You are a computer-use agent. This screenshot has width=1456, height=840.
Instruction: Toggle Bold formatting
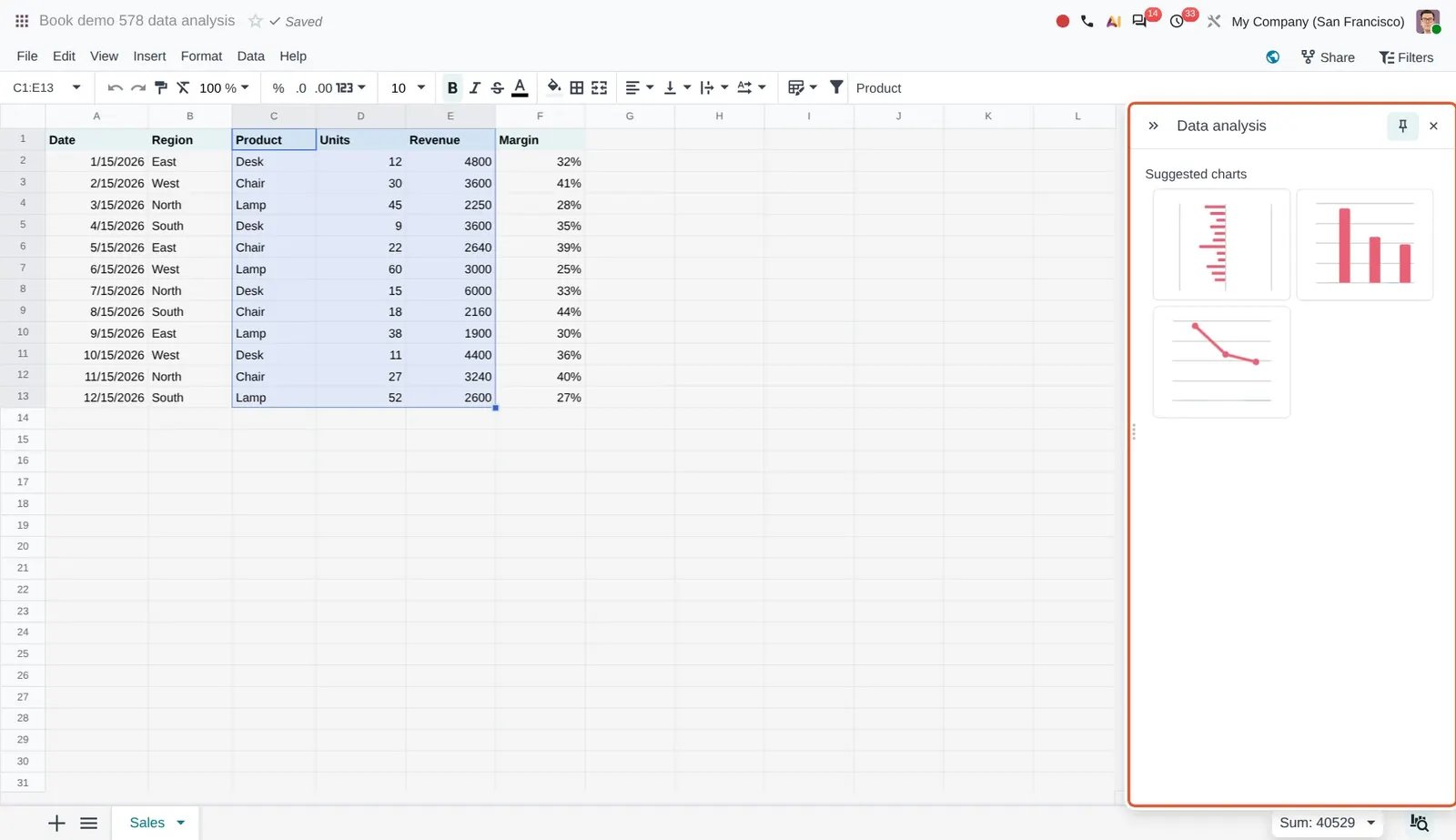452,88
